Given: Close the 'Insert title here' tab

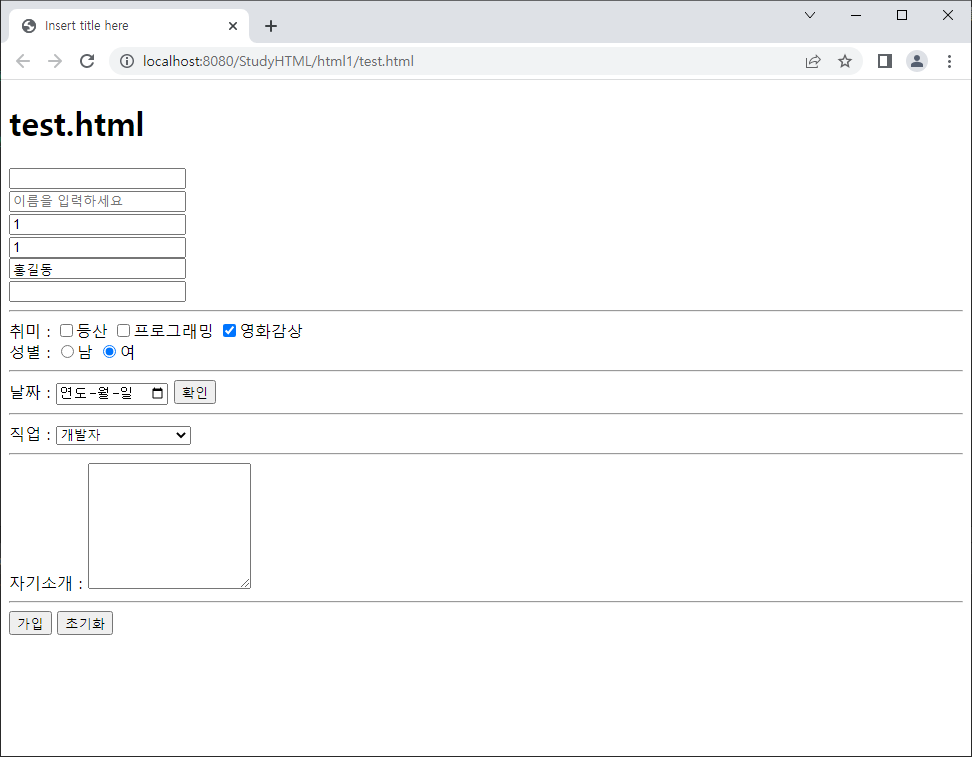Looking at the screenshot, I should 233,26.
